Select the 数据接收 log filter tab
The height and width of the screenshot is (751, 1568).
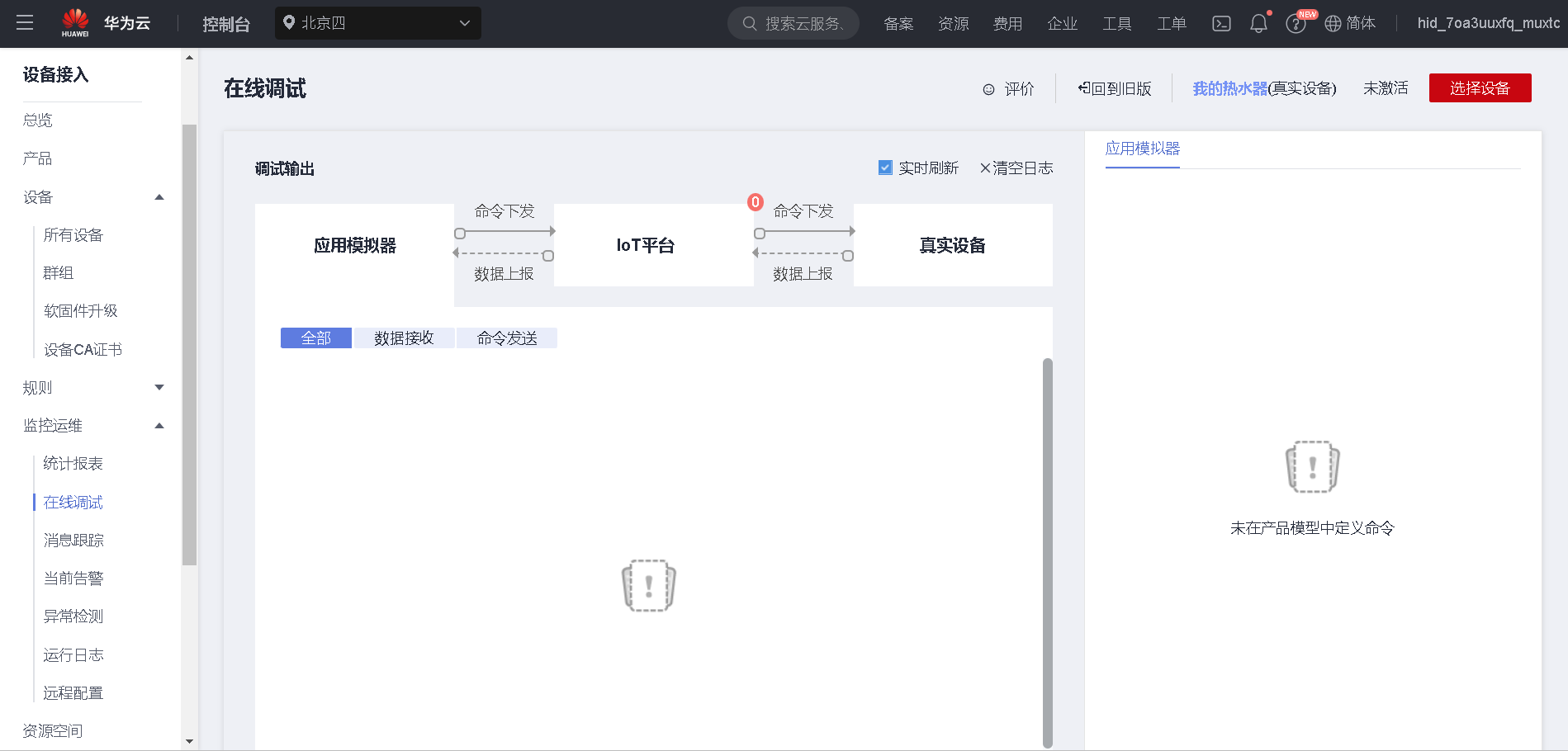click(x=404, y=338)
